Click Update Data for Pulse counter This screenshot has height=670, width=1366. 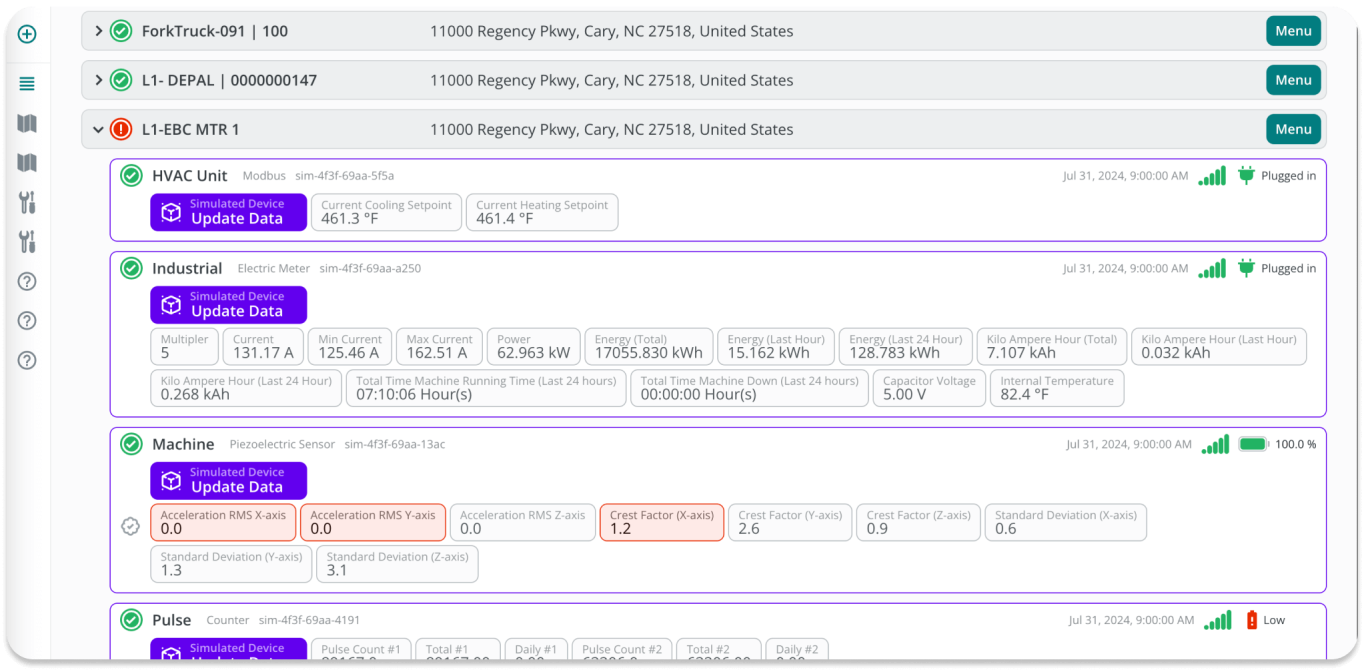229,650
